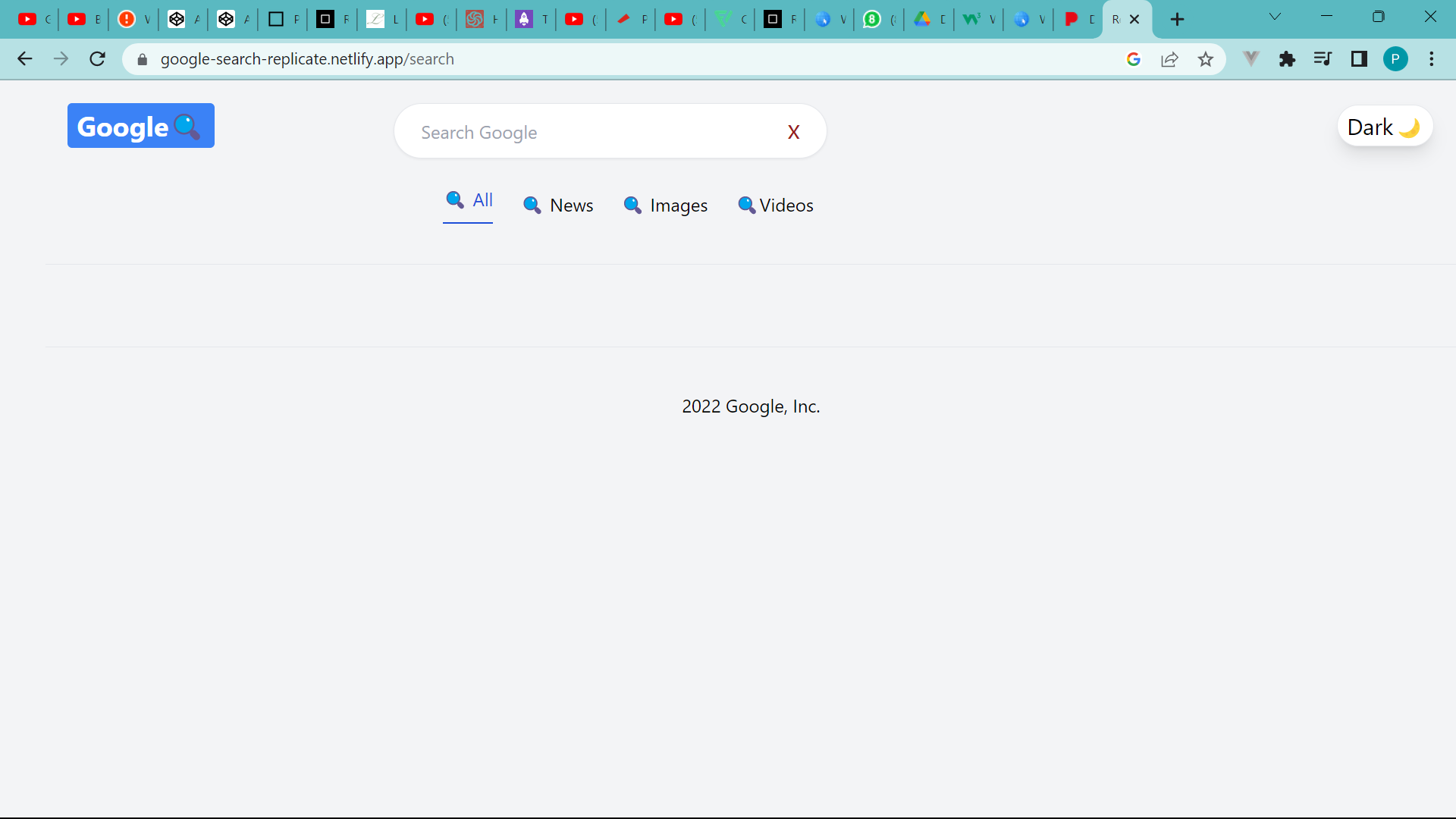The height and width of the screenshot is (819, 1456).
Task: Open the Images results tab
Action: click(665, 206)
